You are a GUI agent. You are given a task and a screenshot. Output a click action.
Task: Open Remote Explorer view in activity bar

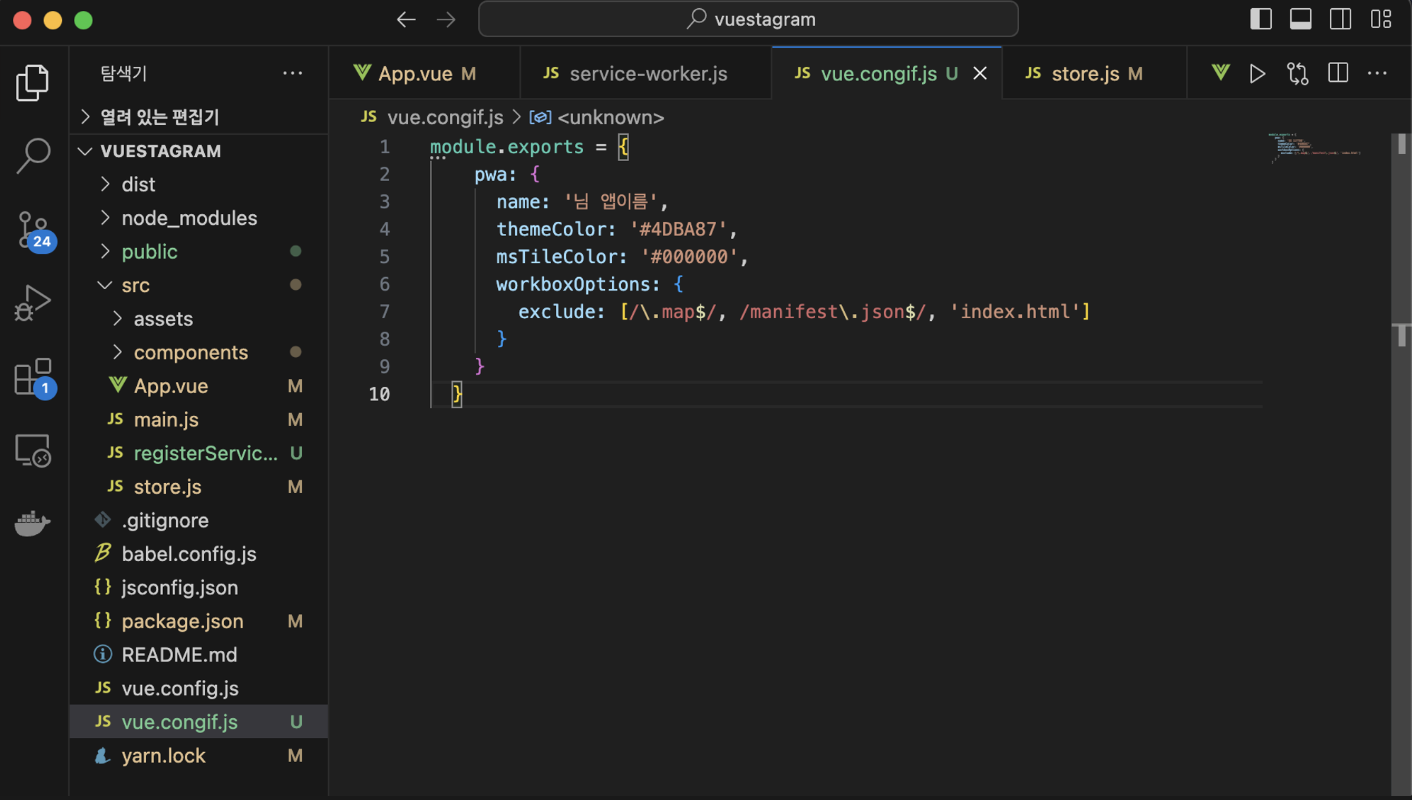(x=33, y=451)
